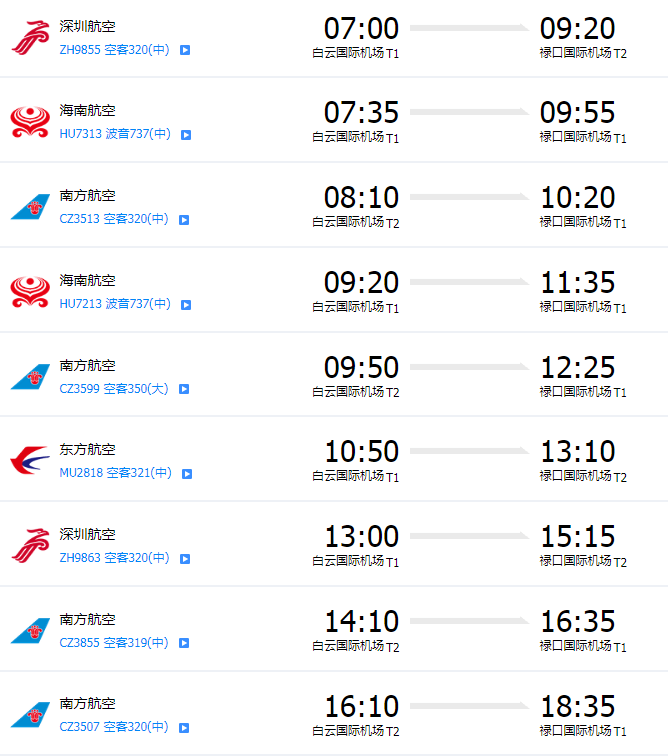Select the 07:00 departure time
Screen dimensions: 668x756
[x=361, y=28]
